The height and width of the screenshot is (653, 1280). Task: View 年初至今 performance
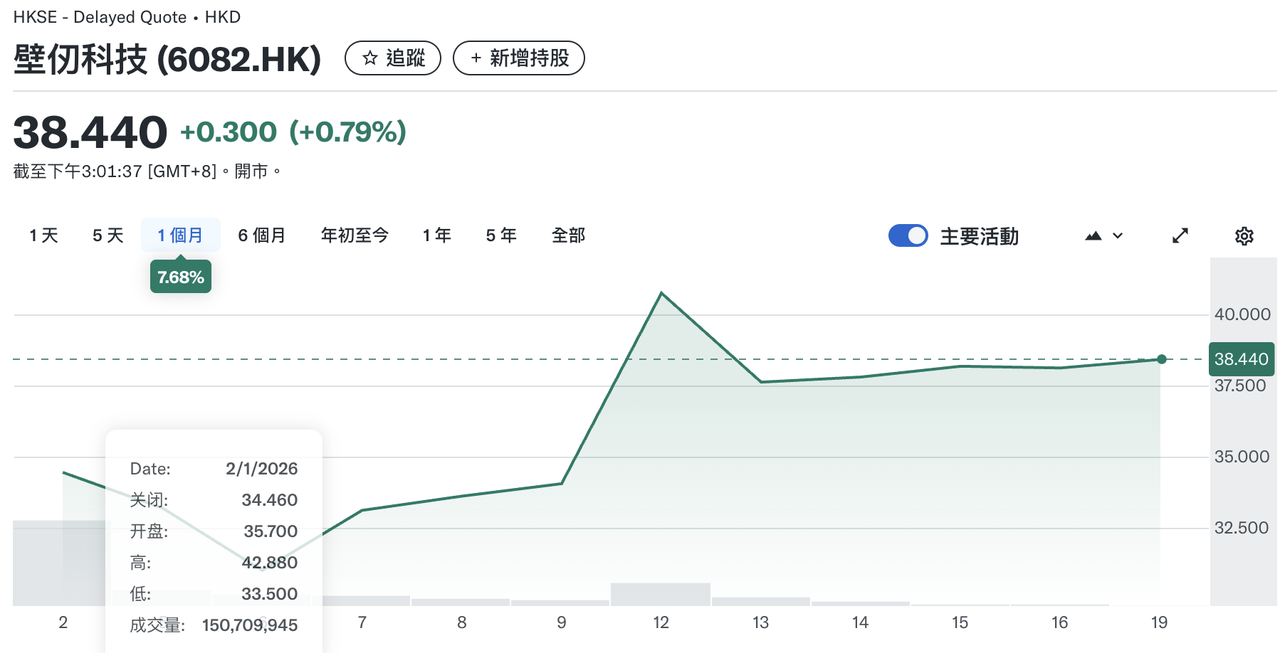click(x=354, y=235)
